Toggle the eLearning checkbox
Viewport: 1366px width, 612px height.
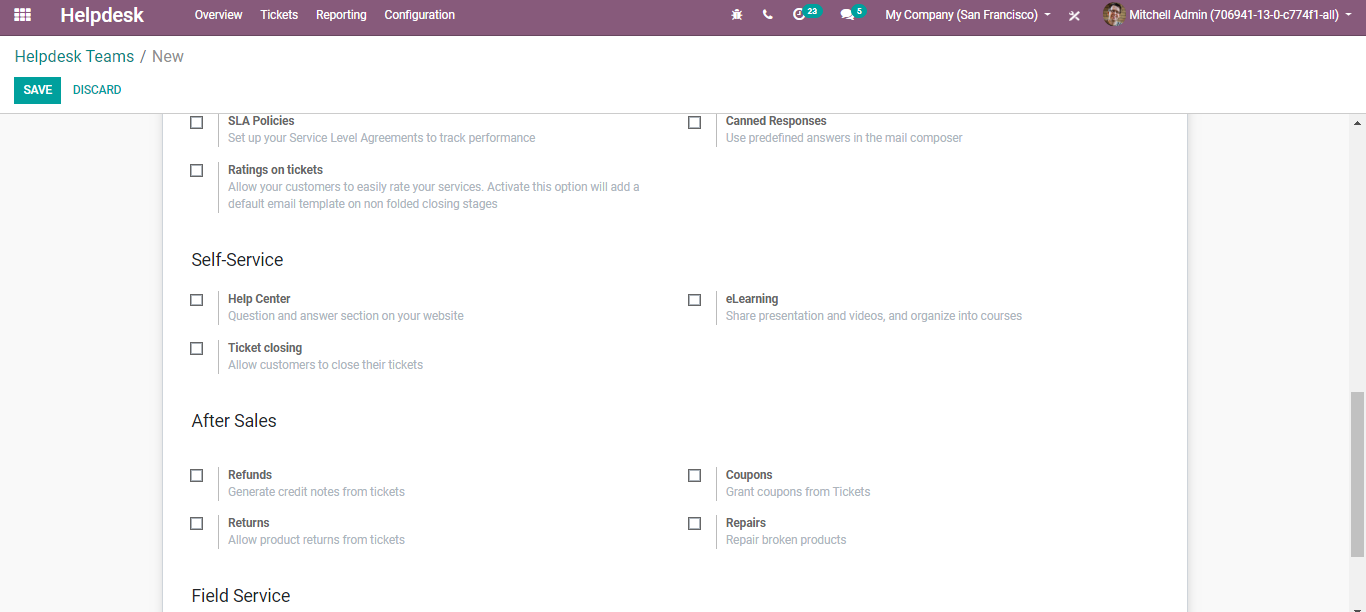tap(695, 300)
